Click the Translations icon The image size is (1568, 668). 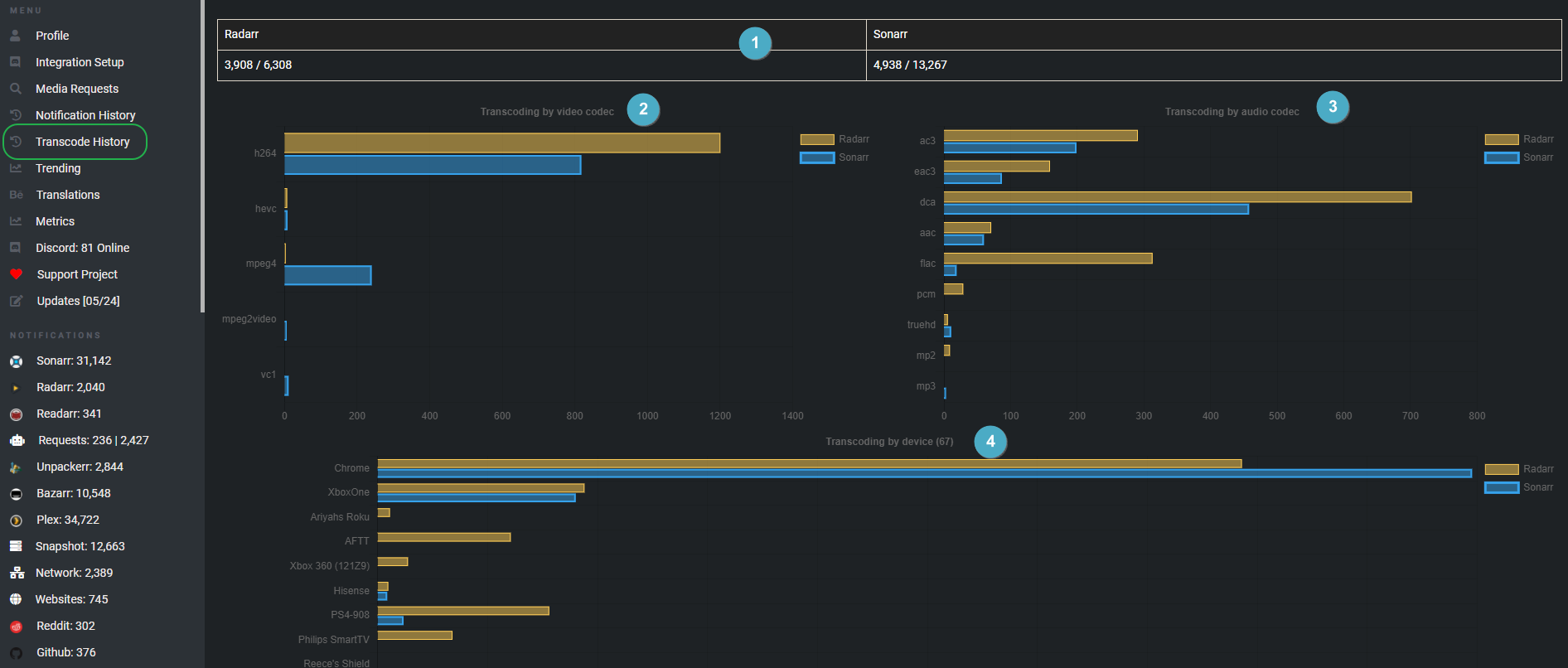[16, 195]
